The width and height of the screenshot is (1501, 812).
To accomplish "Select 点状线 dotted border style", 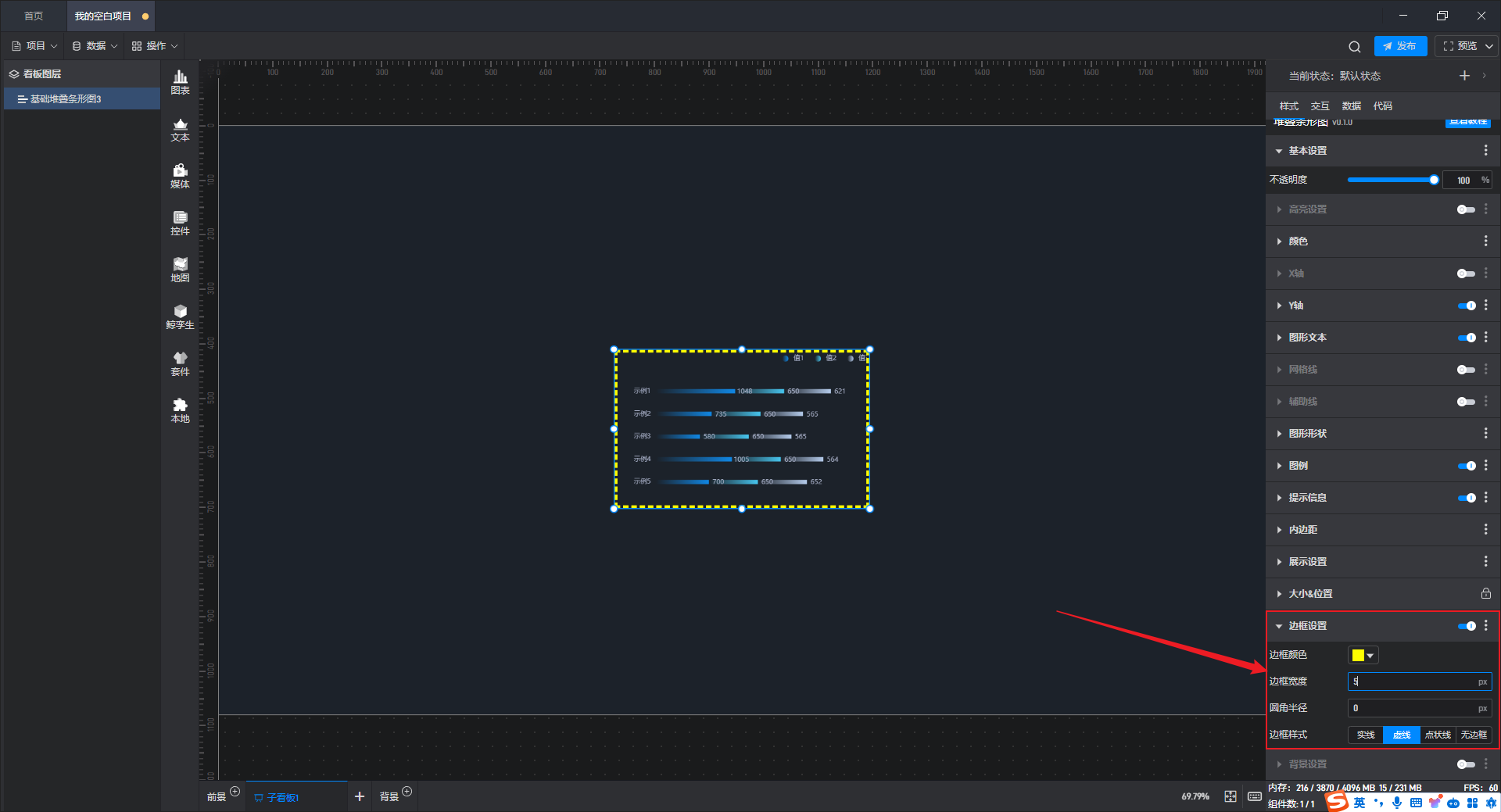I will (x=1438, y=735).
